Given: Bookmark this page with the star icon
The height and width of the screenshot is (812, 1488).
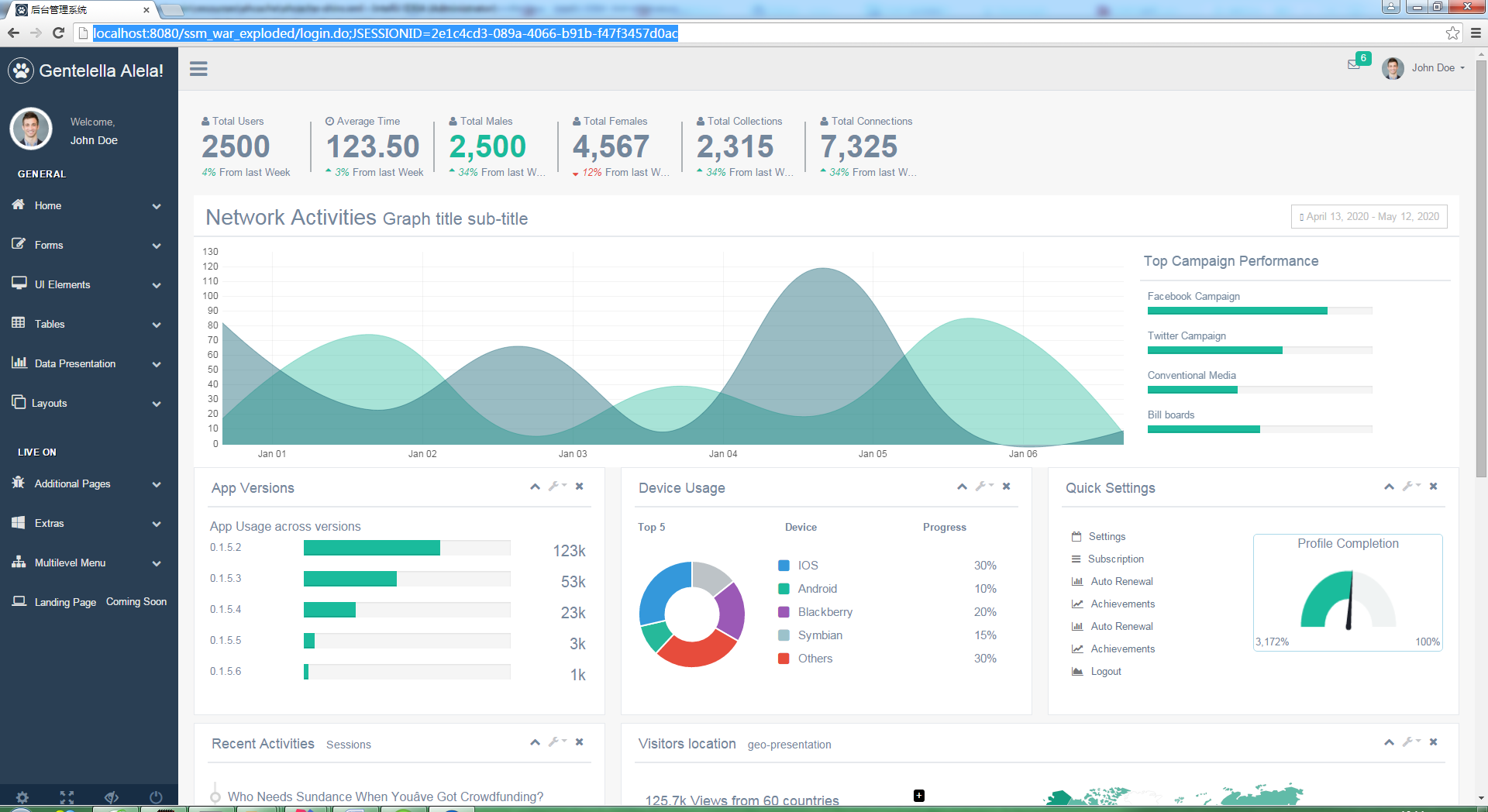Looking at the screenshot, I should [x=1452, y=33].
